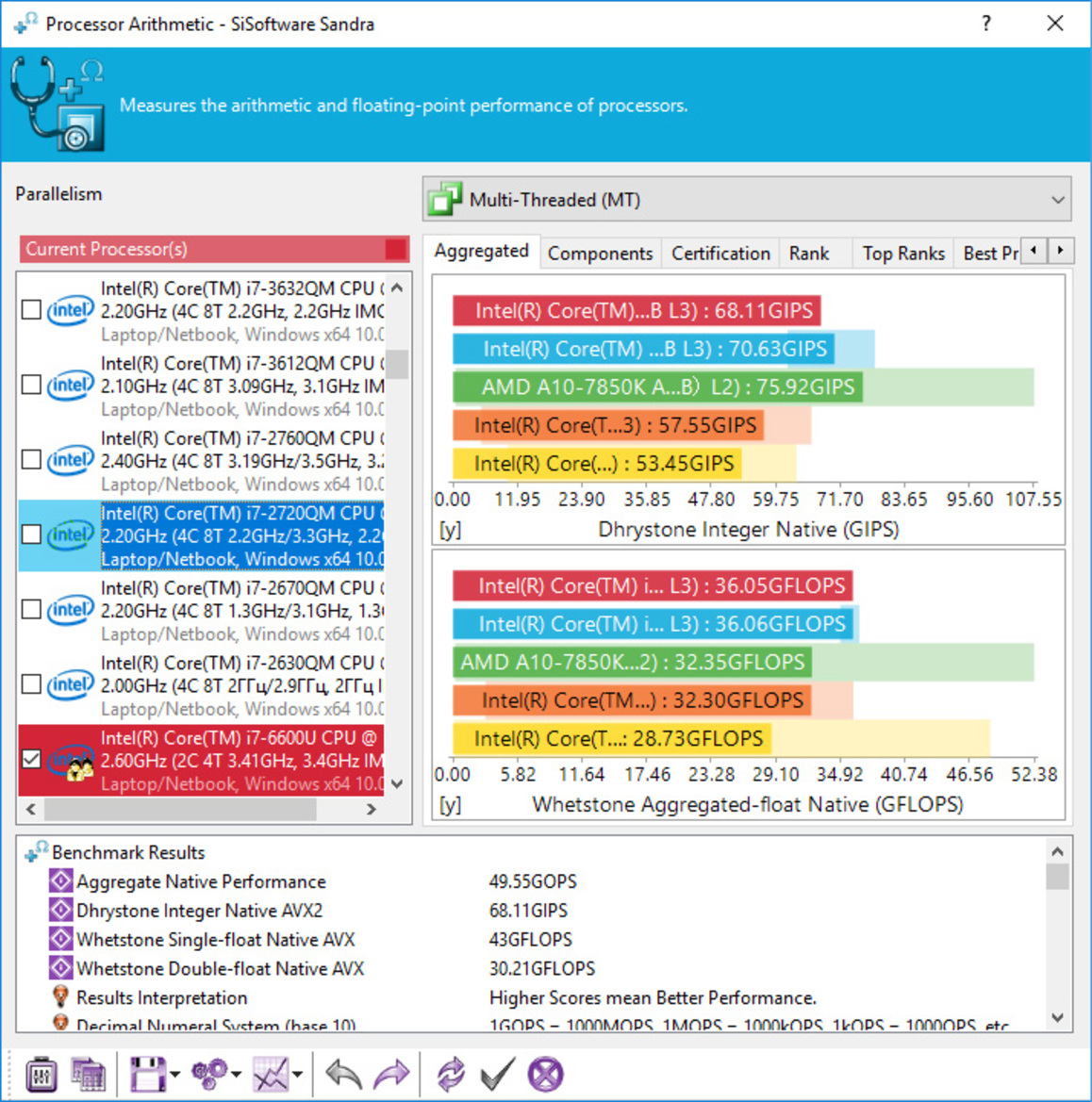Viewport: 1092px width, 1102px height.
Task: Switch to the Components tab
Action: (x=600, y=253)
